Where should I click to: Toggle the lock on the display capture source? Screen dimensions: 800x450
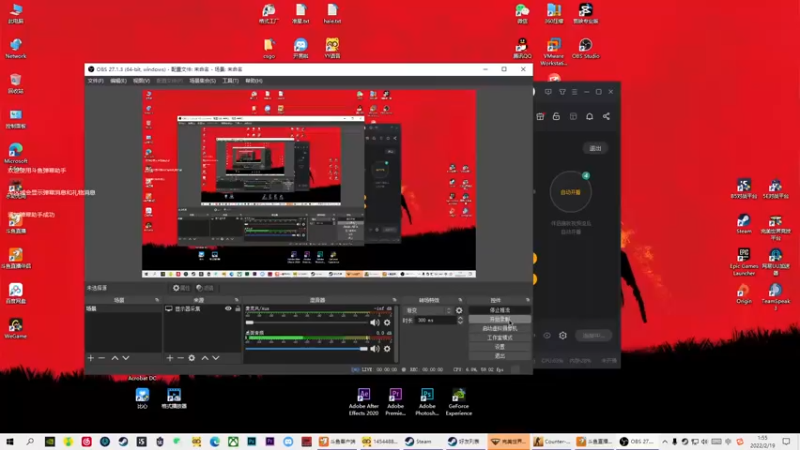pyautogui.click(x=238, y=309)
